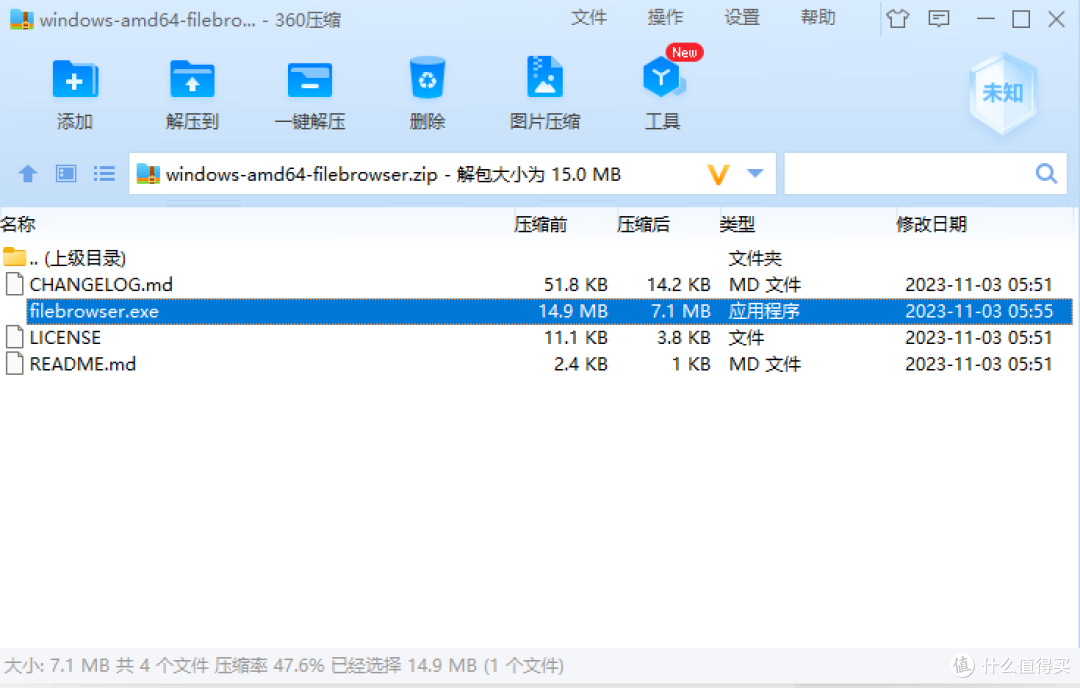Open the 设置 menu
1080x688 pixels.
click(742, 17)
